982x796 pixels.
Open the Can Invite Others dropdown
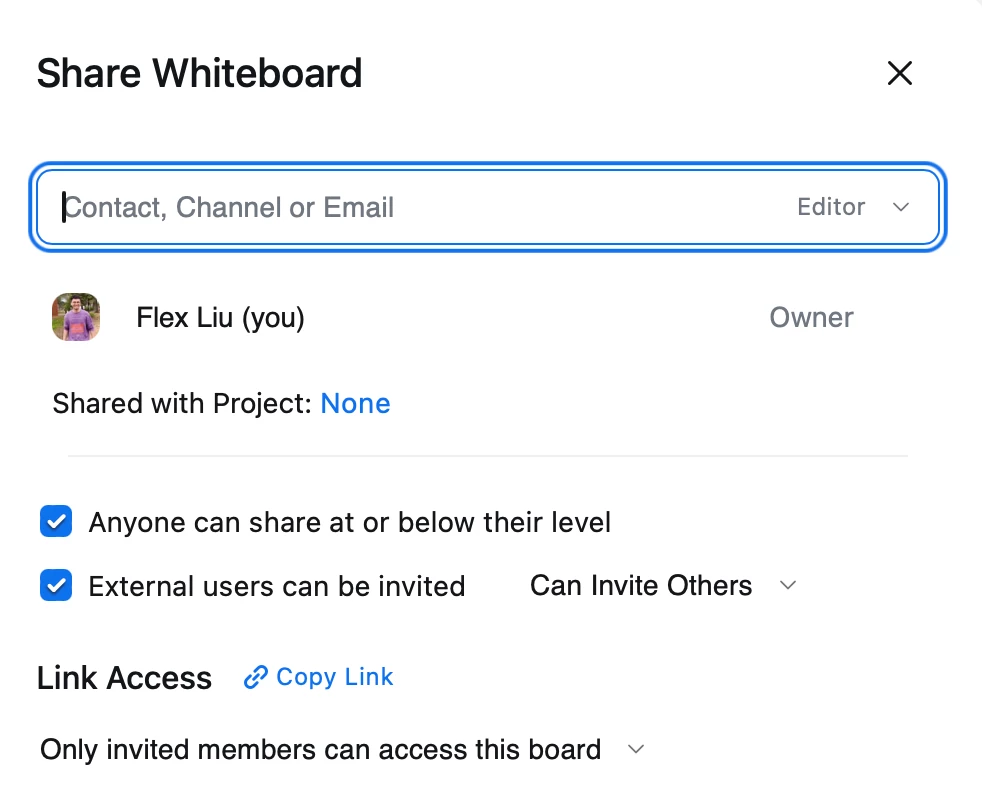coord(641,585)
